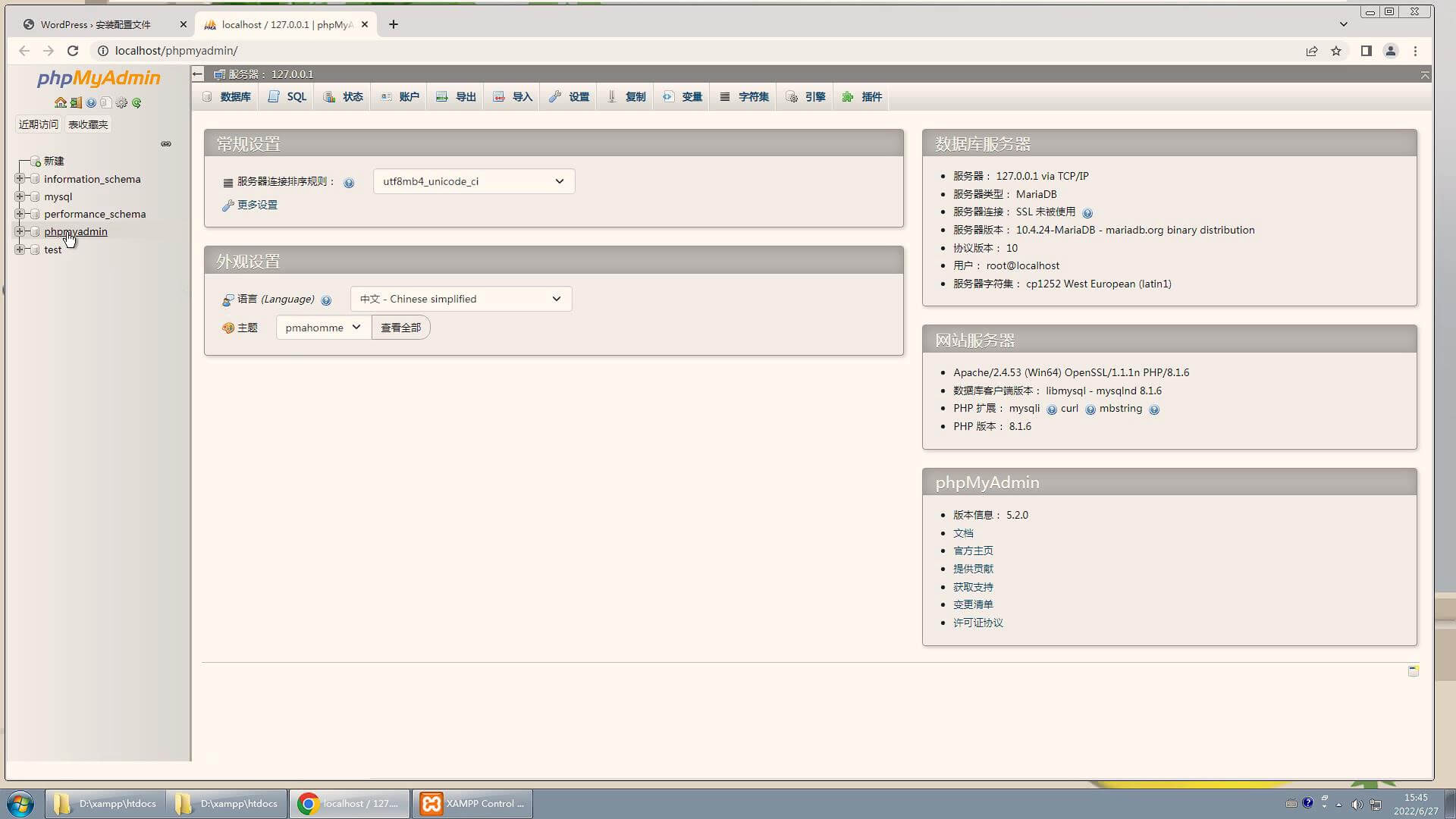Open the 许可证协议 link

[x=978, y=623]
